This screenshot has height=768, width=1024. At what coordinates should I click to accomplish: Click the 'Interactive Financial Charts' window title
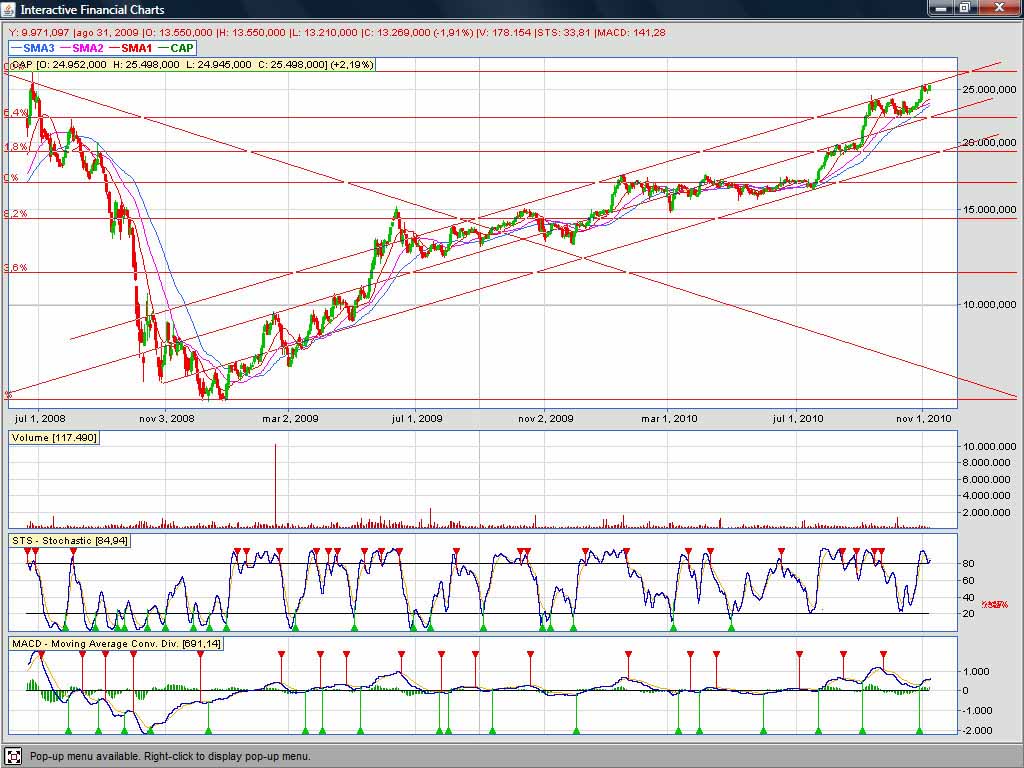92,10
